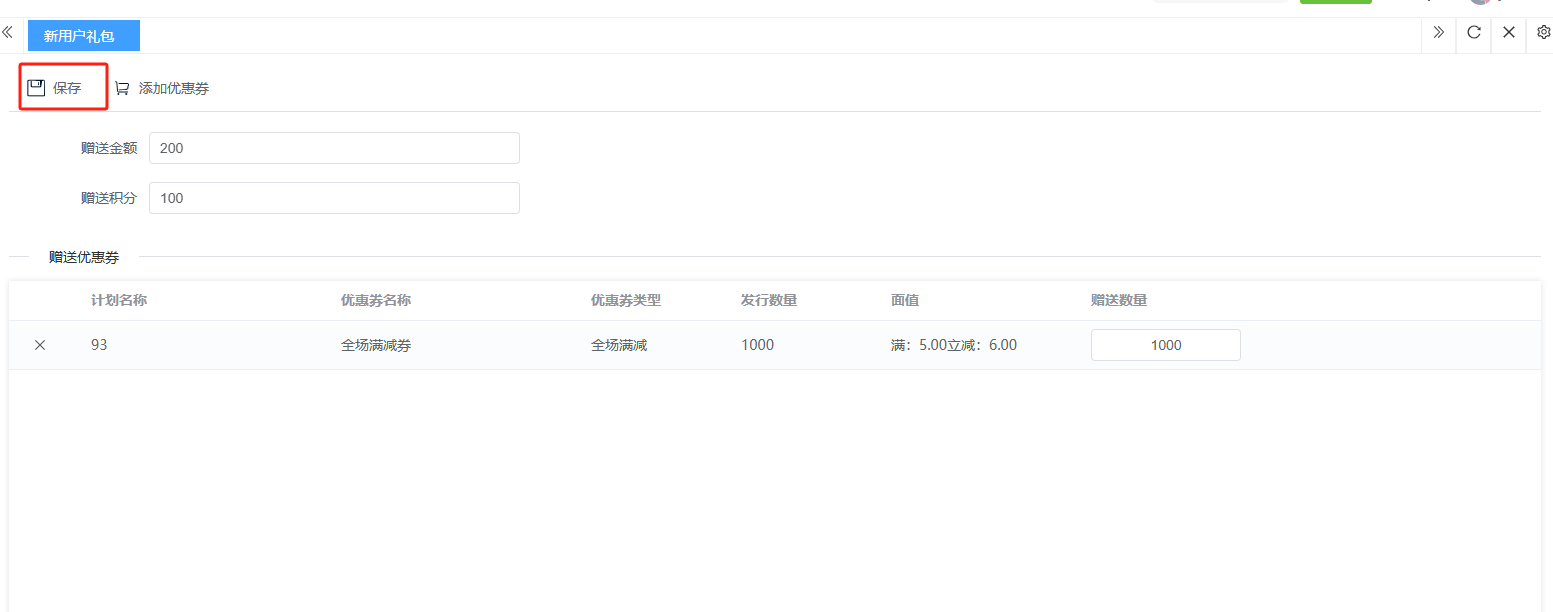
Task: Click the 发行数量 column header
Action: (769, 300)
